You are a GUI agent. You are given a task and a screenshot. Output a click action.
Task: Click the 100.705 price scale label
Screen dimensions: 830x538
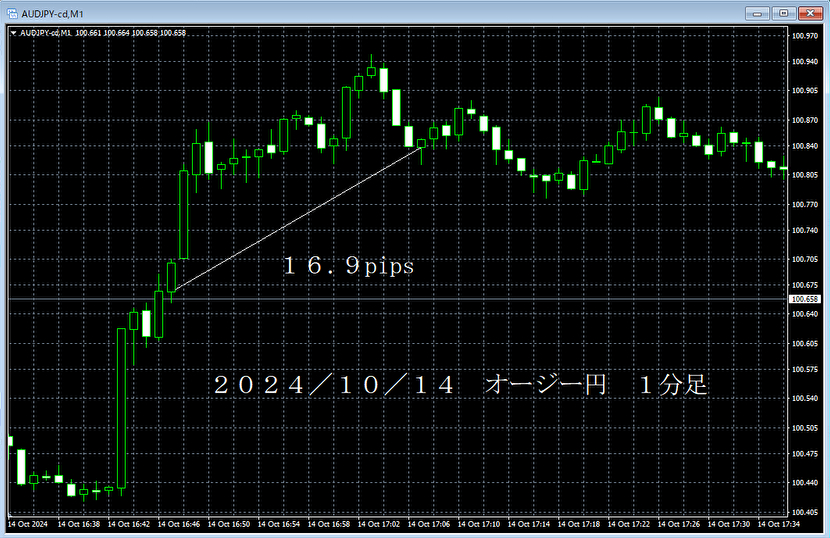[805, 259]
